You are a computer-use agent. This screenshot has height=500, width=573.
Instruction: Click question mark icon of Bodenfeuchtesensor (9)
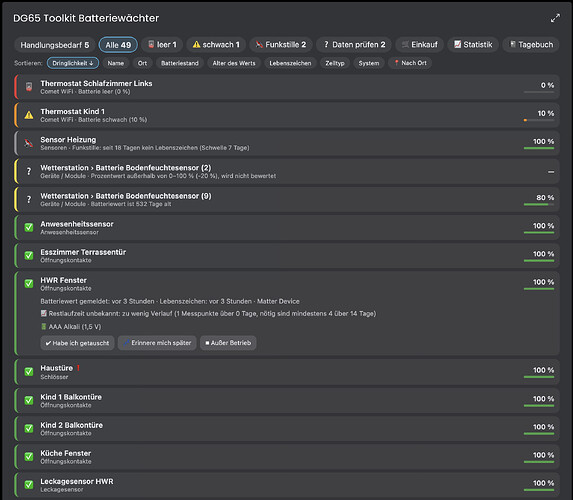point(29,200)
